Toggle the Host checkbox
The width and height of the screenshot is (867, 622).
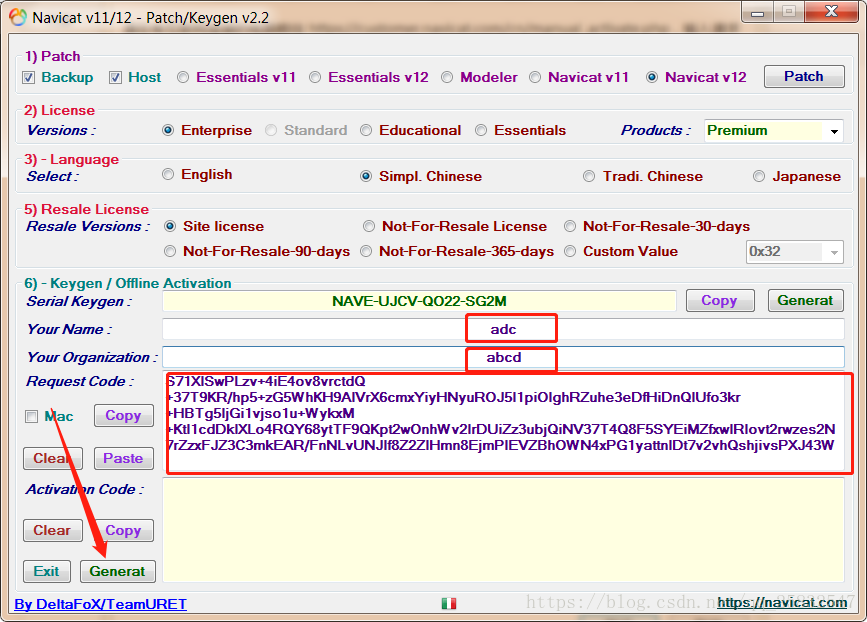115,77
